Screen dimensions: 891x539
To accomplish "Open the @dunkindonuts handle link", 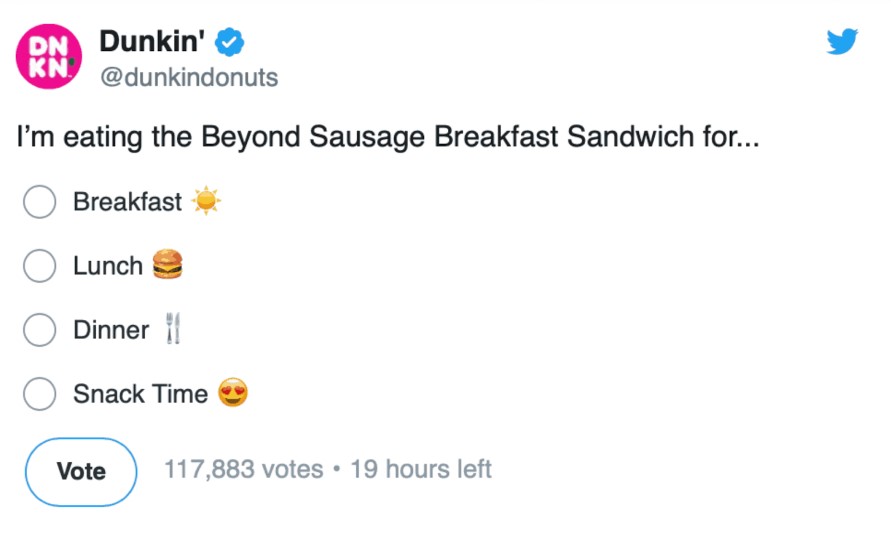I will click(189, 77).
